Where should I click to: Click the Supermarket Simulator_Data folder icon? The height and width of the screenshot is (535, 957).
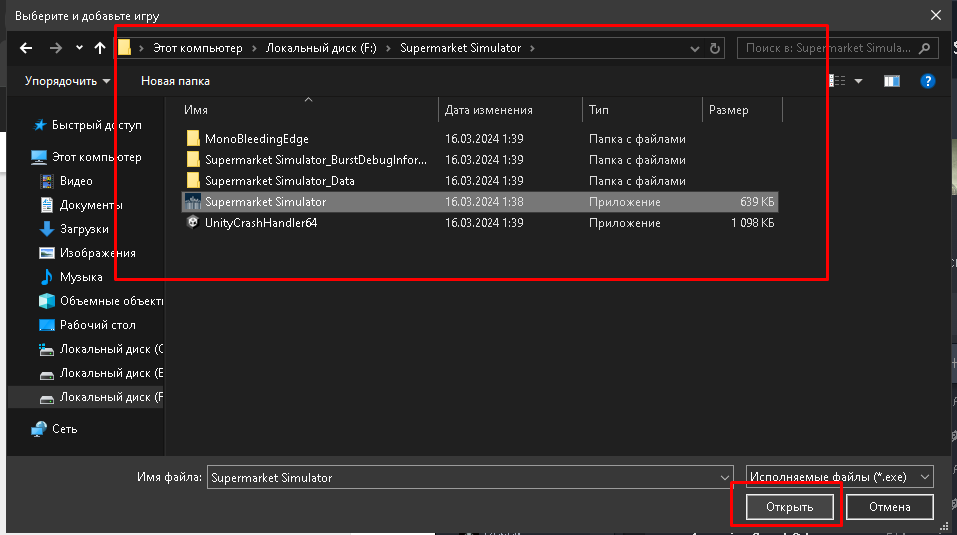(193, 181)
